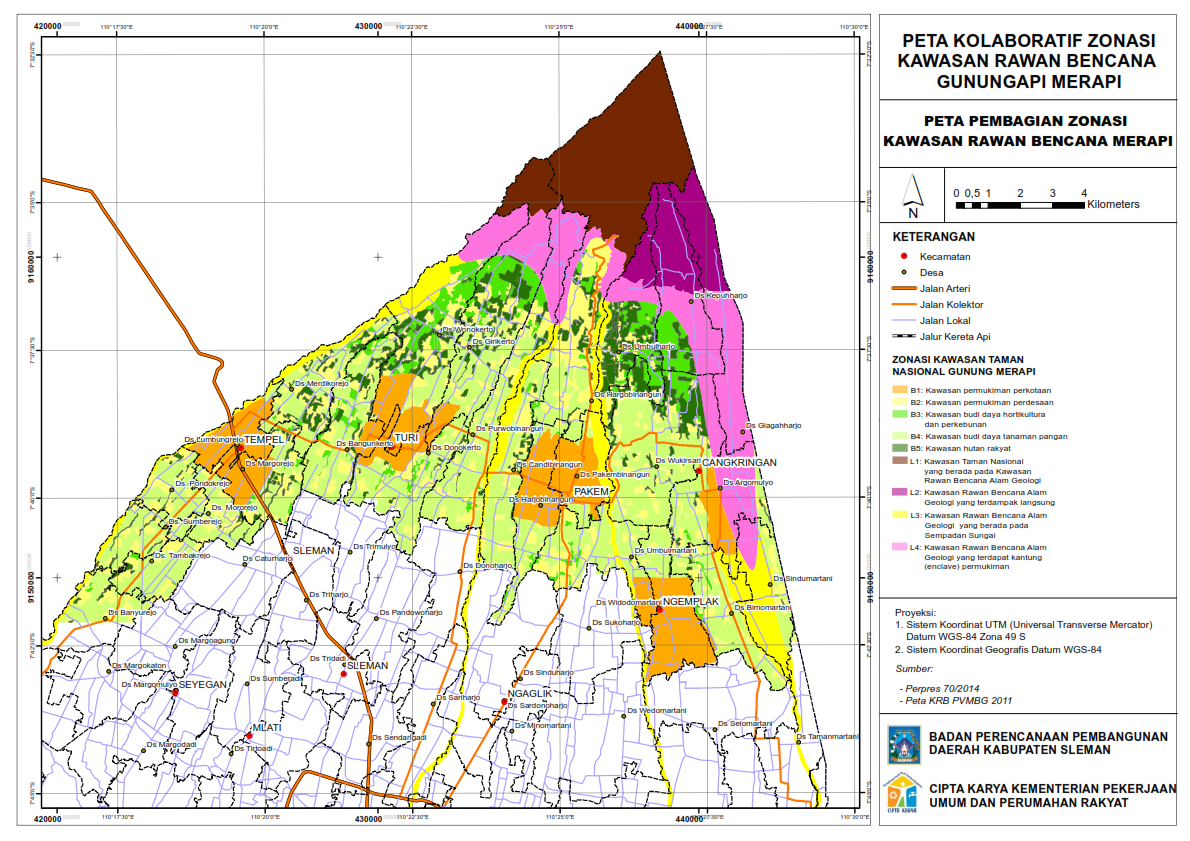Select the B3 horticulture green swatch
Viewport: 1190px width, 841px height.
click(900, 413)
